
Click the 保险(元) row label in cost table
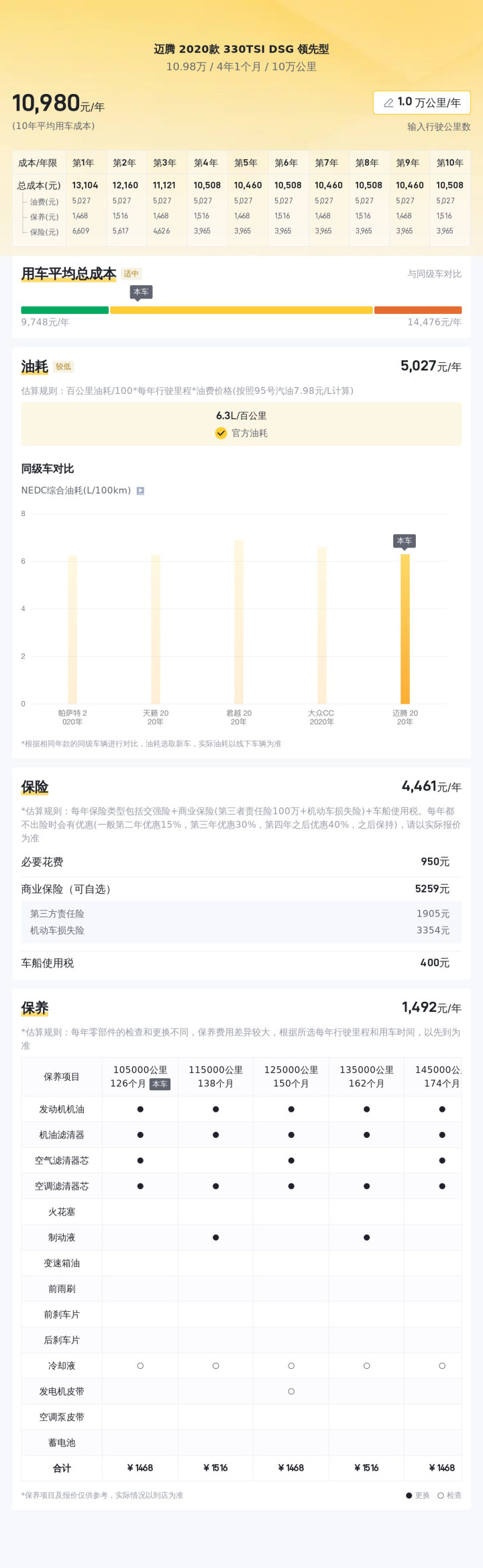[x=44, y=232]
